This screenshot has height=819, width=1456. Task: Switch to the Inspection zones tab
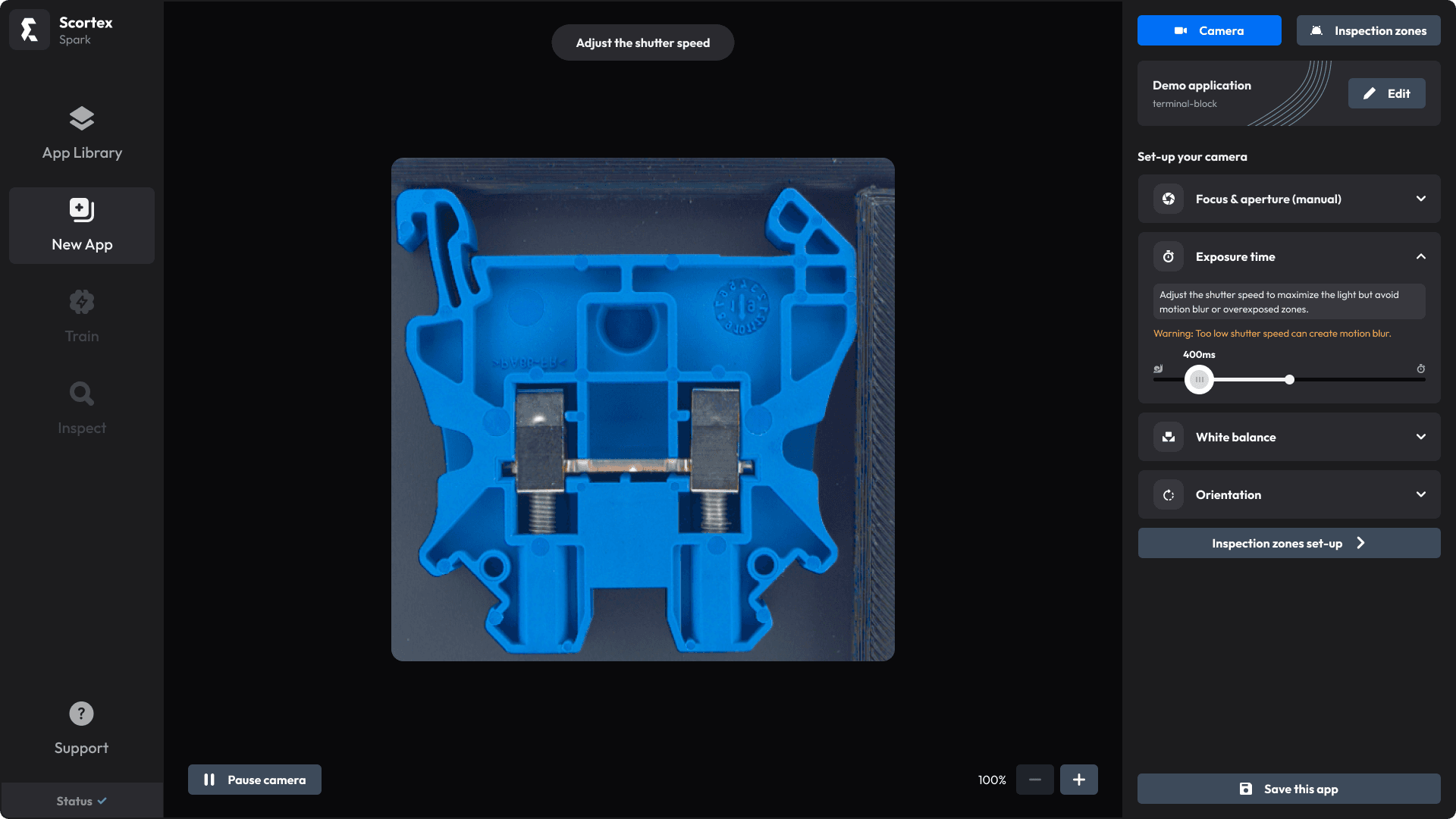(x=1369, y=31)
